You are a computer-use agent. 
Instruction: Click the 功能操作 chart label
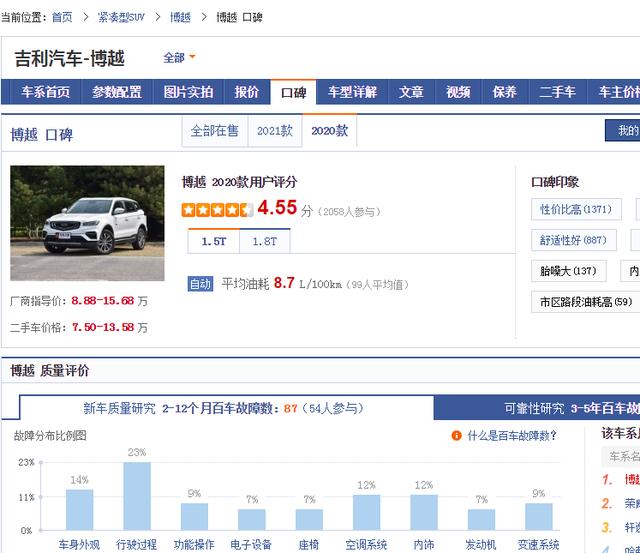pyautogui.click(x=194, y=544)
